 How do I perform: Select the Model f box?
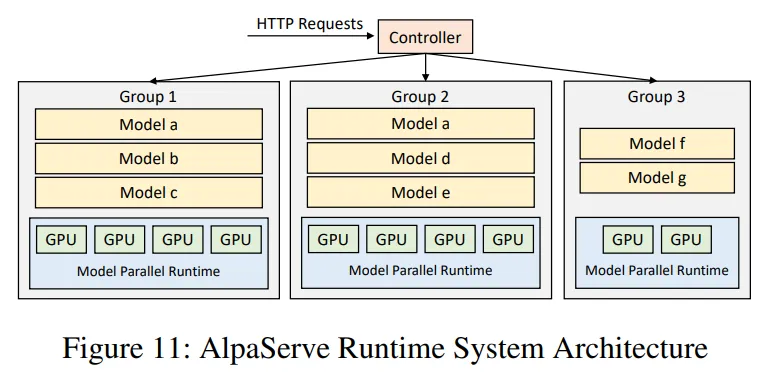coord(657,144)
